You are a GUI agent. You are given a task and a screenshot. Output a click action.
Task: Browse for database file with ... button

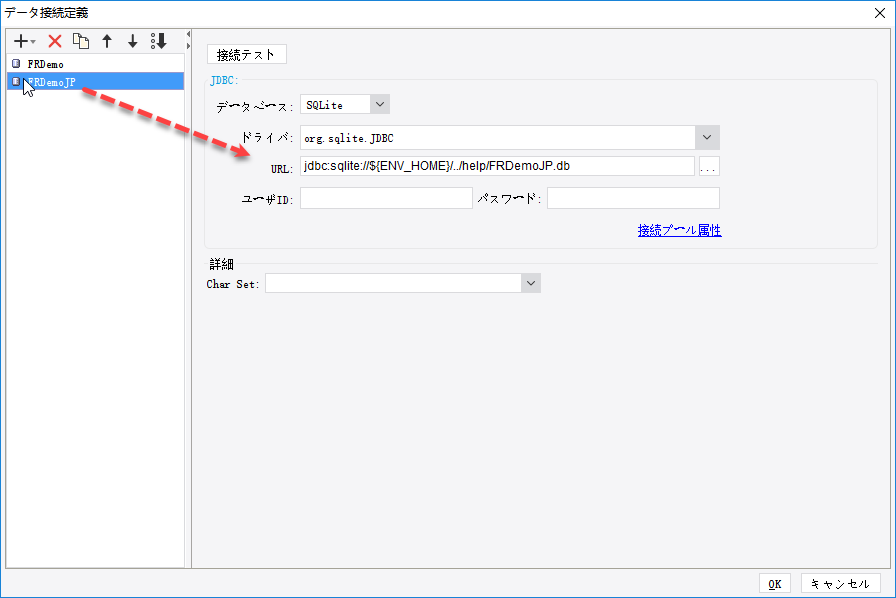[709, 166]
